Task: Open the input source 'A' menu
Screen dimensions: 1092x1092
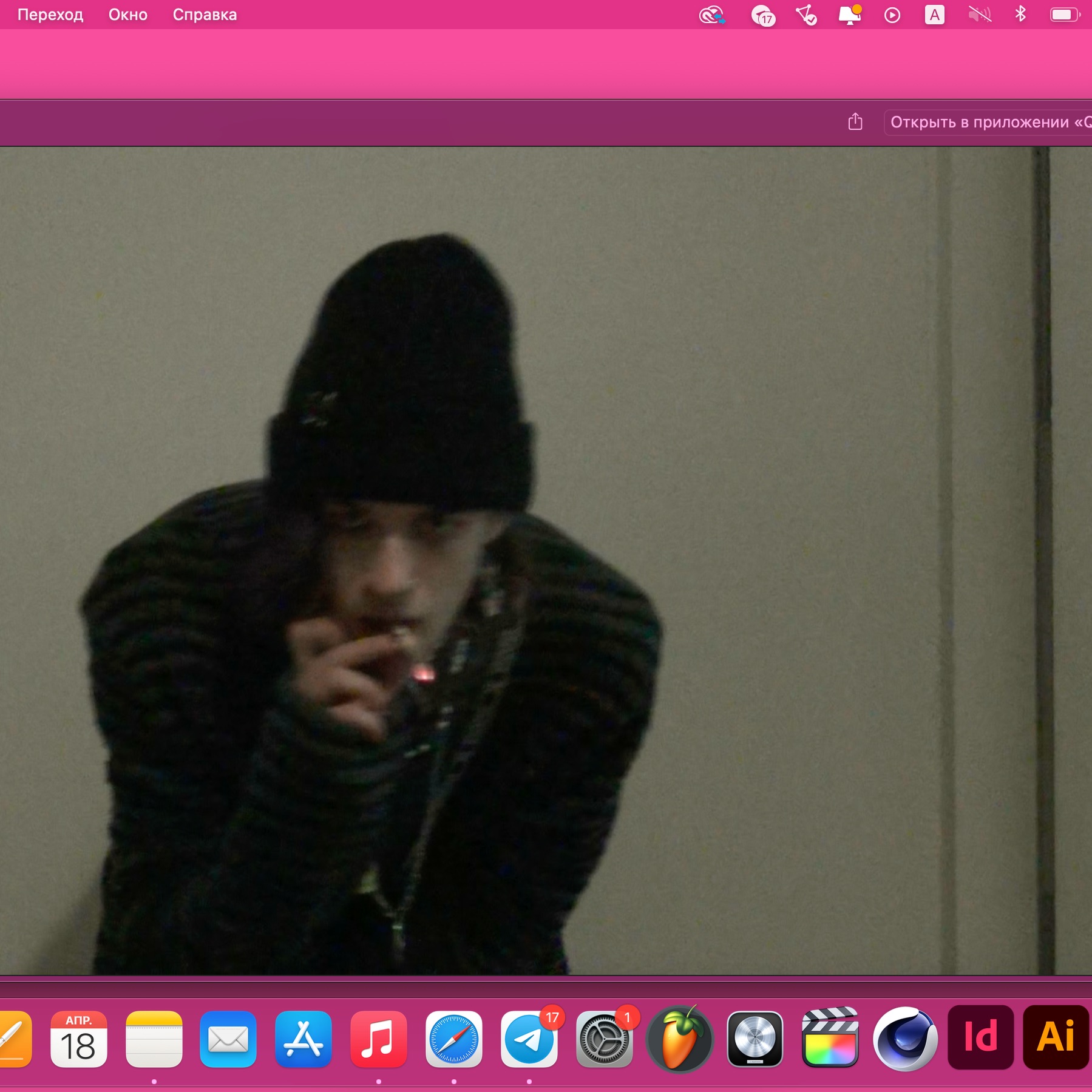Action: click(x=934, y=15)
